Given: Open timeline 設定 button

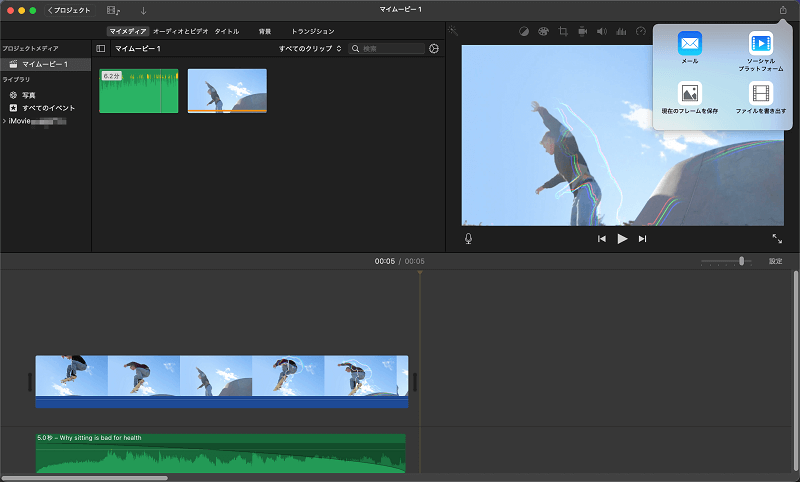Looking at the screenshot, I should (x=775, y=261).
